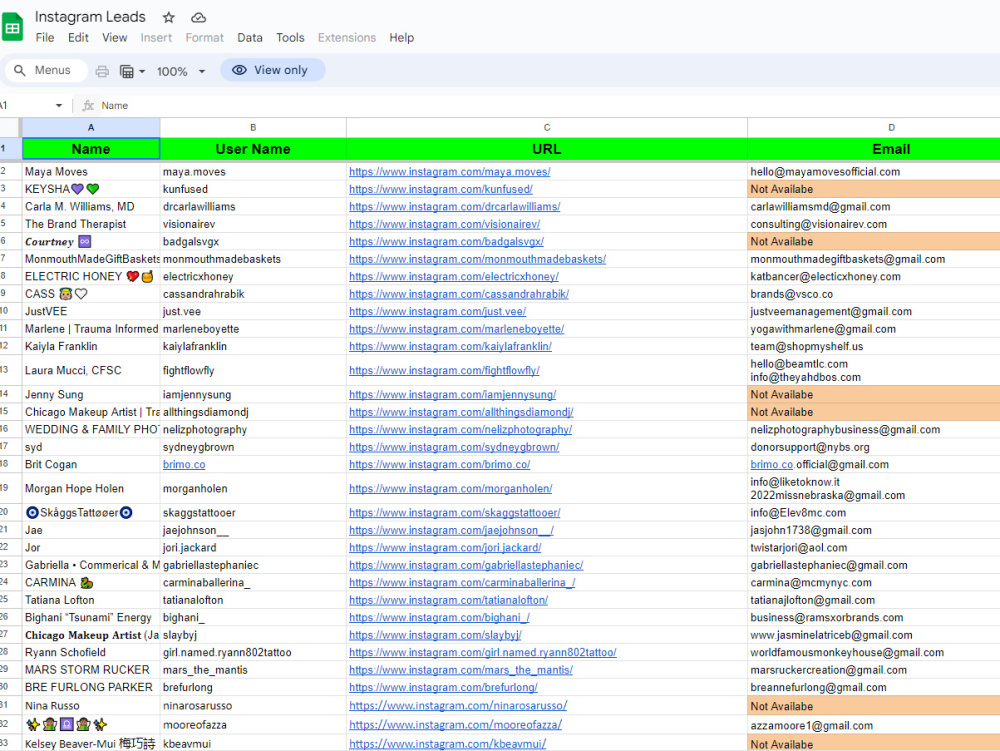Open the maya.moves Instagram link
1000x751 pixels.
point(450,171)
